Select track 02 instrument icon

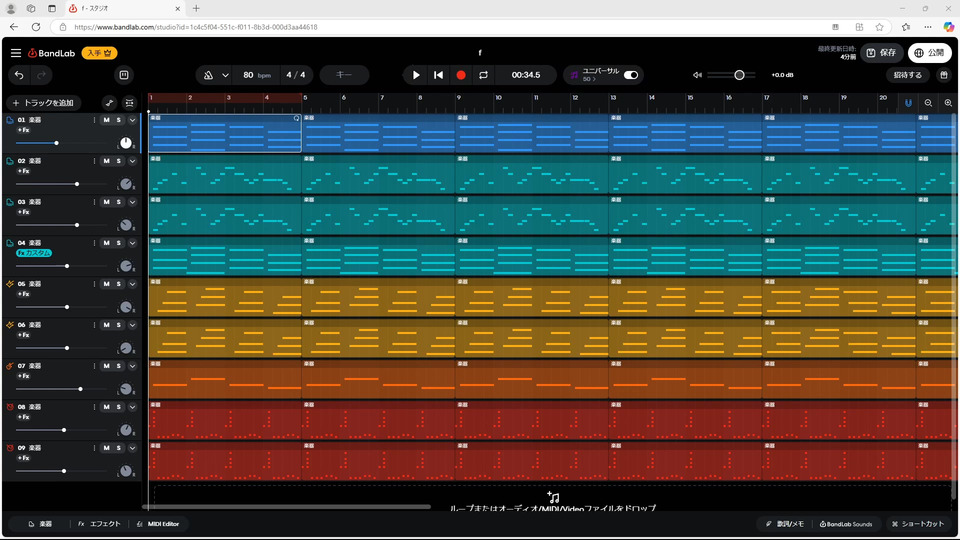(10, 161)
